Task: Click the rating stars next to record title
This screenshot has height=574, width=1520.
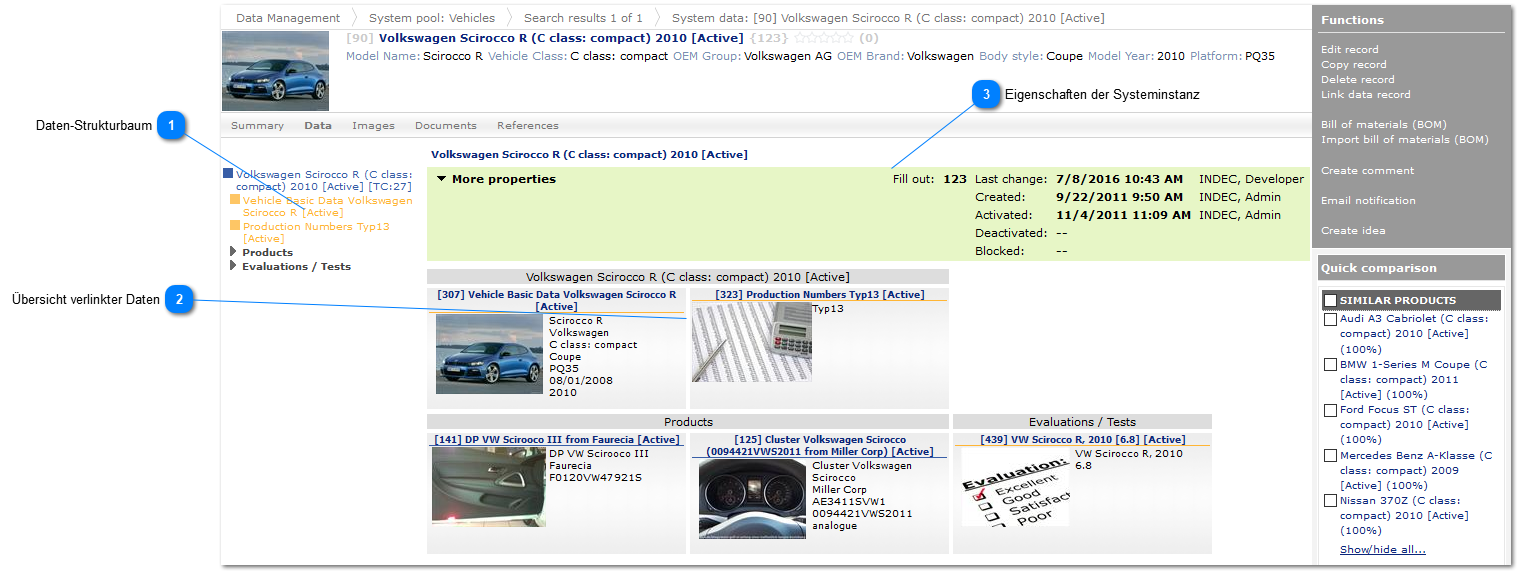Action: pos(823,38)
